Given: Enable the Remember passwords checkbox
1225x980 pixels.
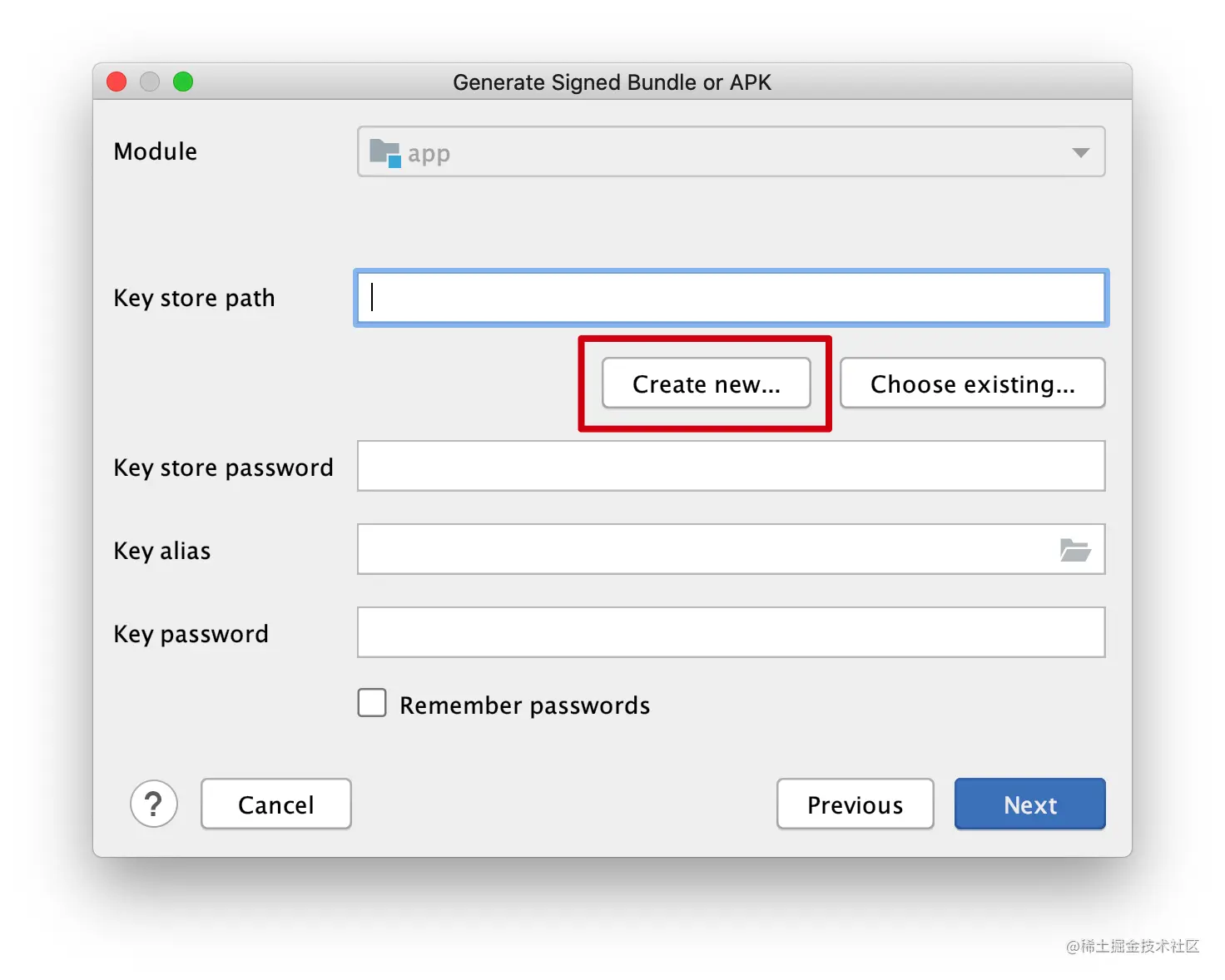Looking at the screenshot, I should coord(372,703).
